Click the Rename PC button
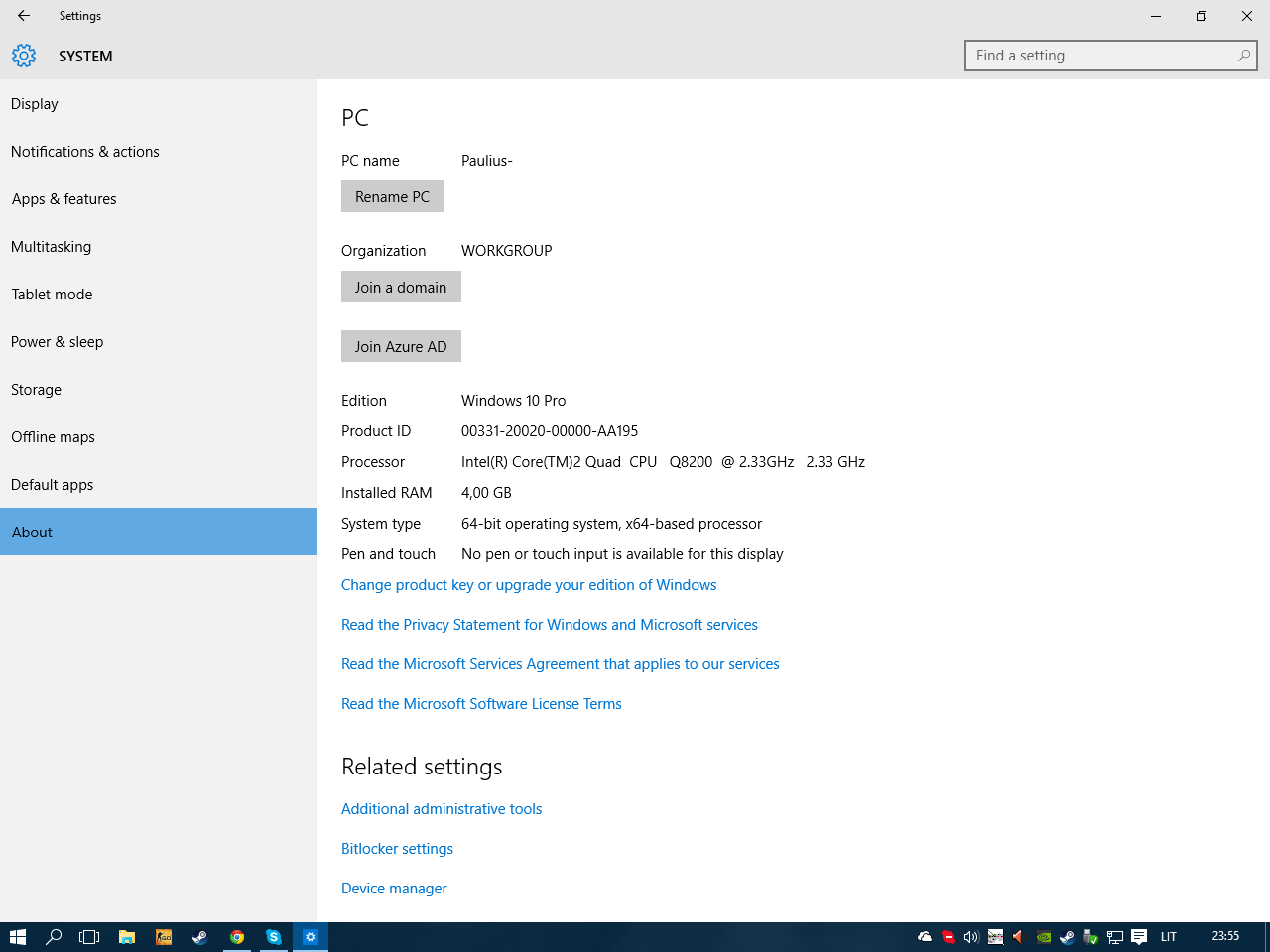The width and height of the screenshot is (1270, 952). click(x=393, y=196)
